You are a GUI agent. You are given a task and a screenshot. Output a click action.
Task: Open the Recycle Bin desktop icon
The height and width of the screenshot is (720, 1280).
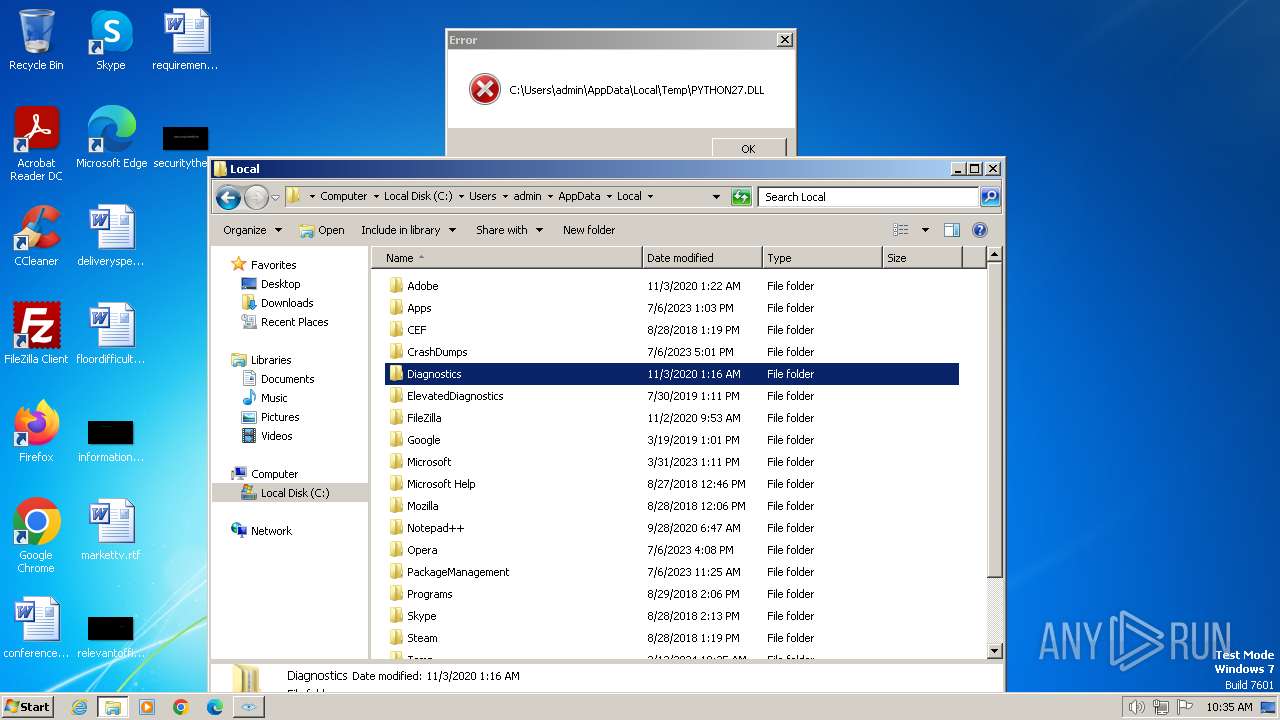point(36,40)
